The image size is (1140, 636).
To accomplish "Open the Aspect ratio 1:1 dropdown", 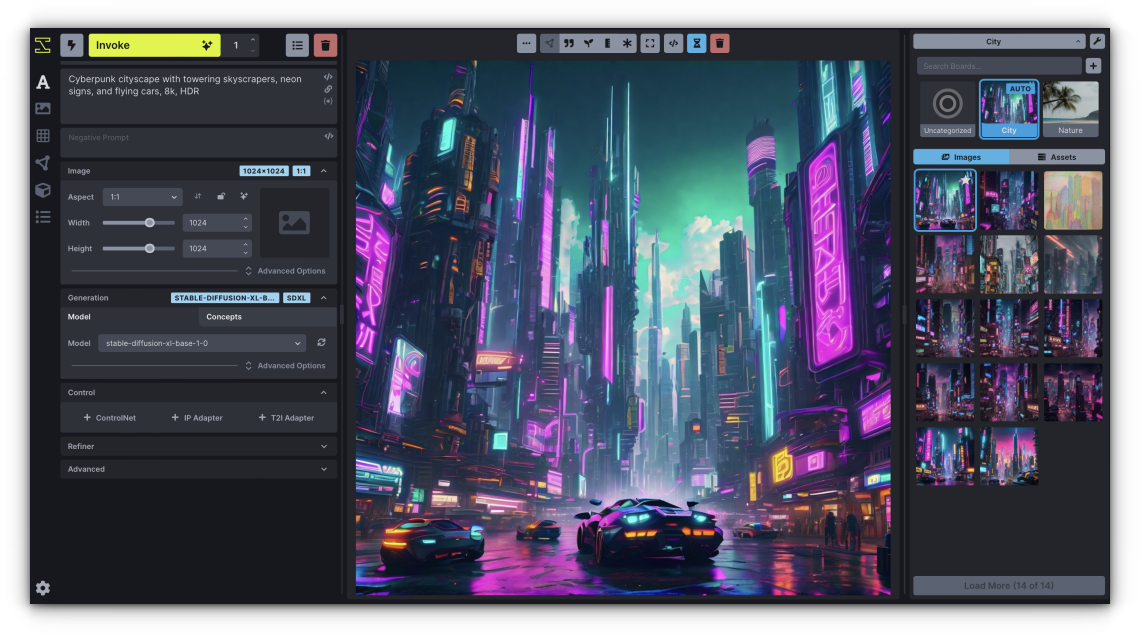I will tap(142, 197).
